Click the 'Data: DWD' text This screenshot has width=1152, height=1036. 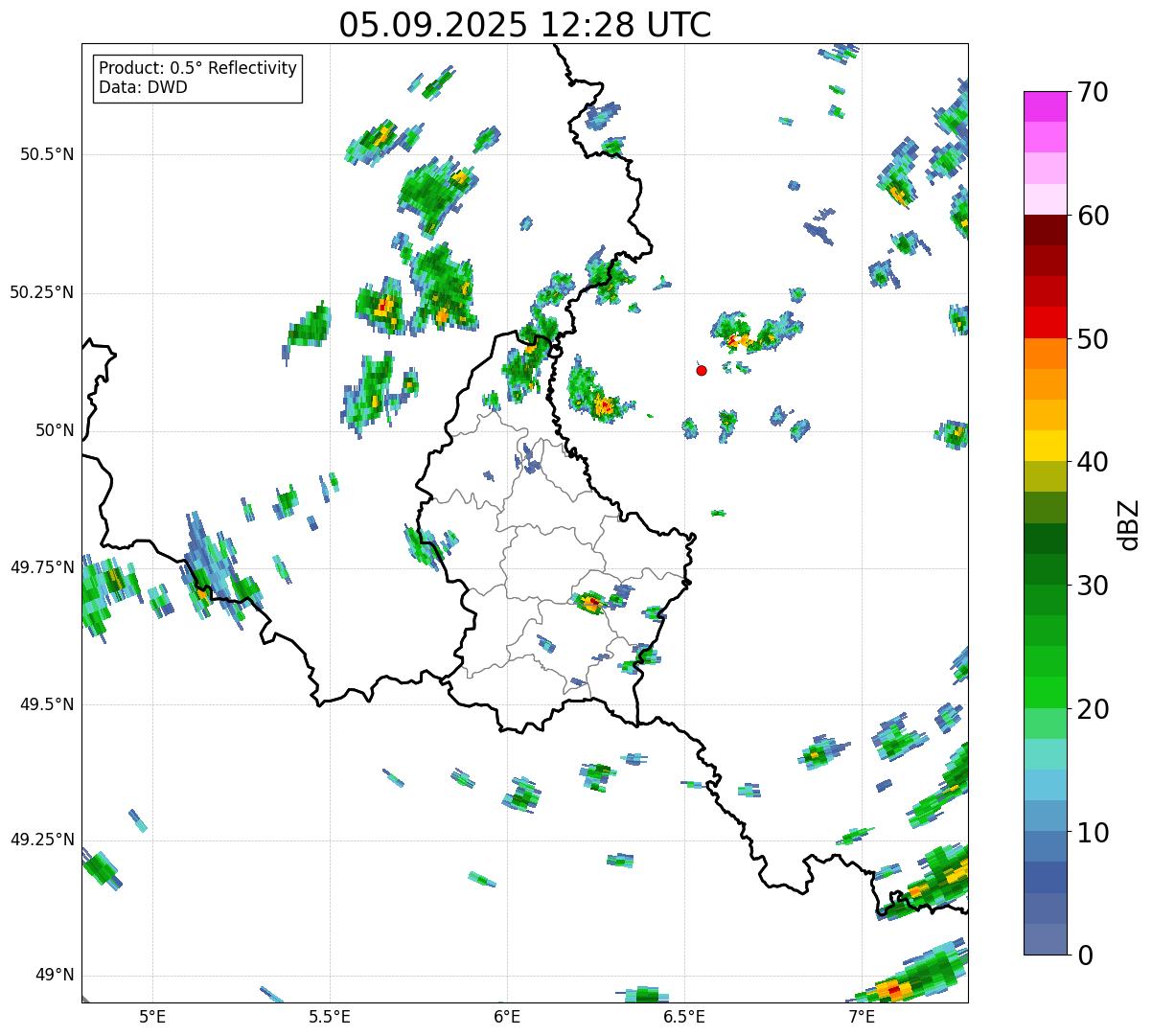[x=143, y=87]
